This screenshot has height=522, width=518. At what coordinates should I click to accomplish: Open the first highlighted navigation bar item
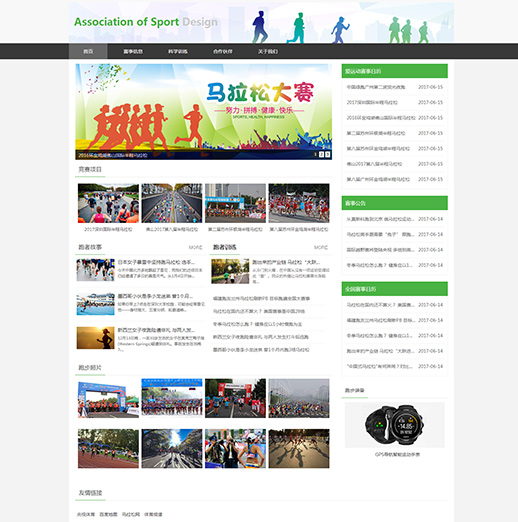click(x=88, y=51)
